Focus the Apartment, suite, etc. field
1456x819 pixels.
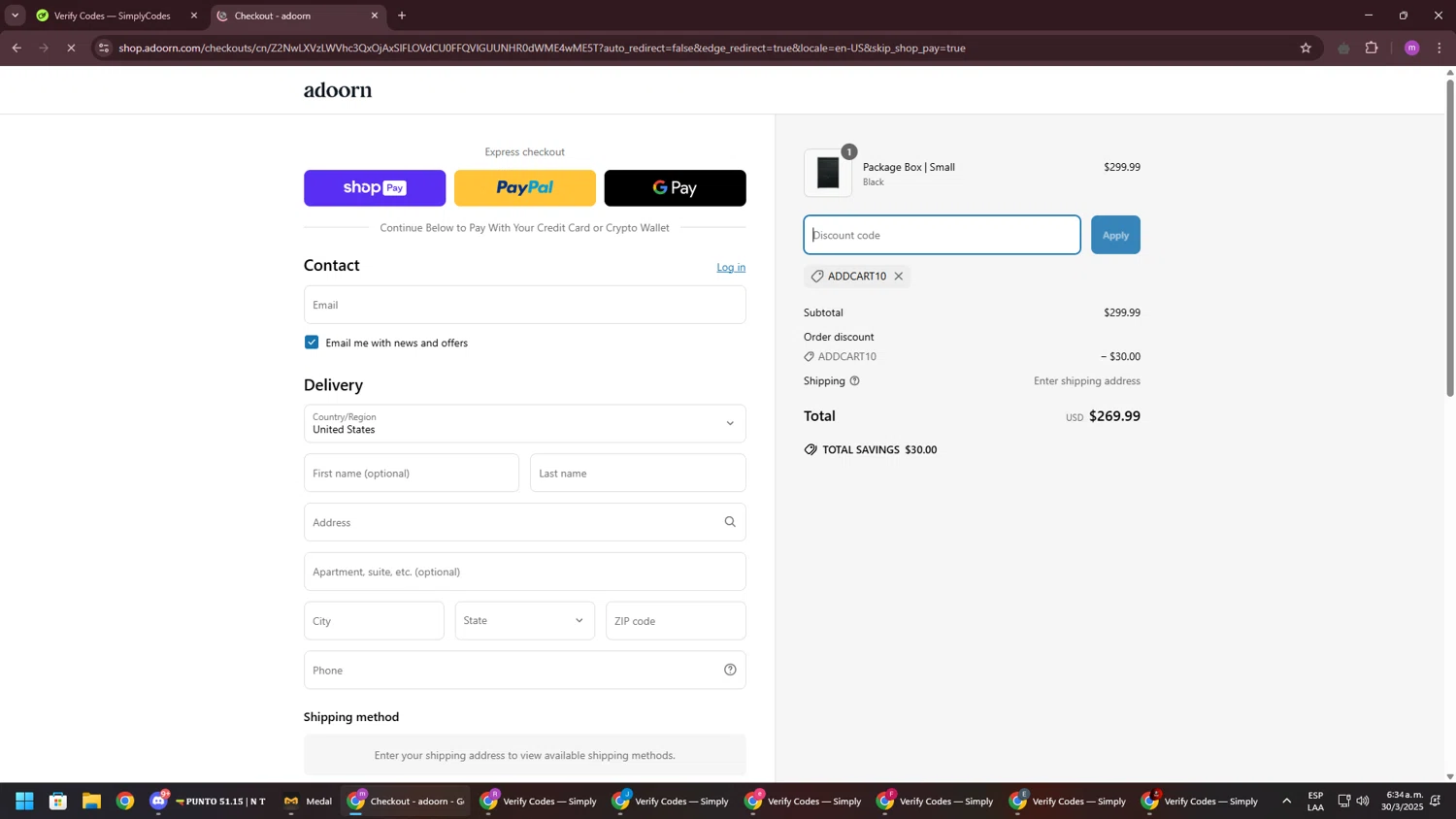click(525, 572)
